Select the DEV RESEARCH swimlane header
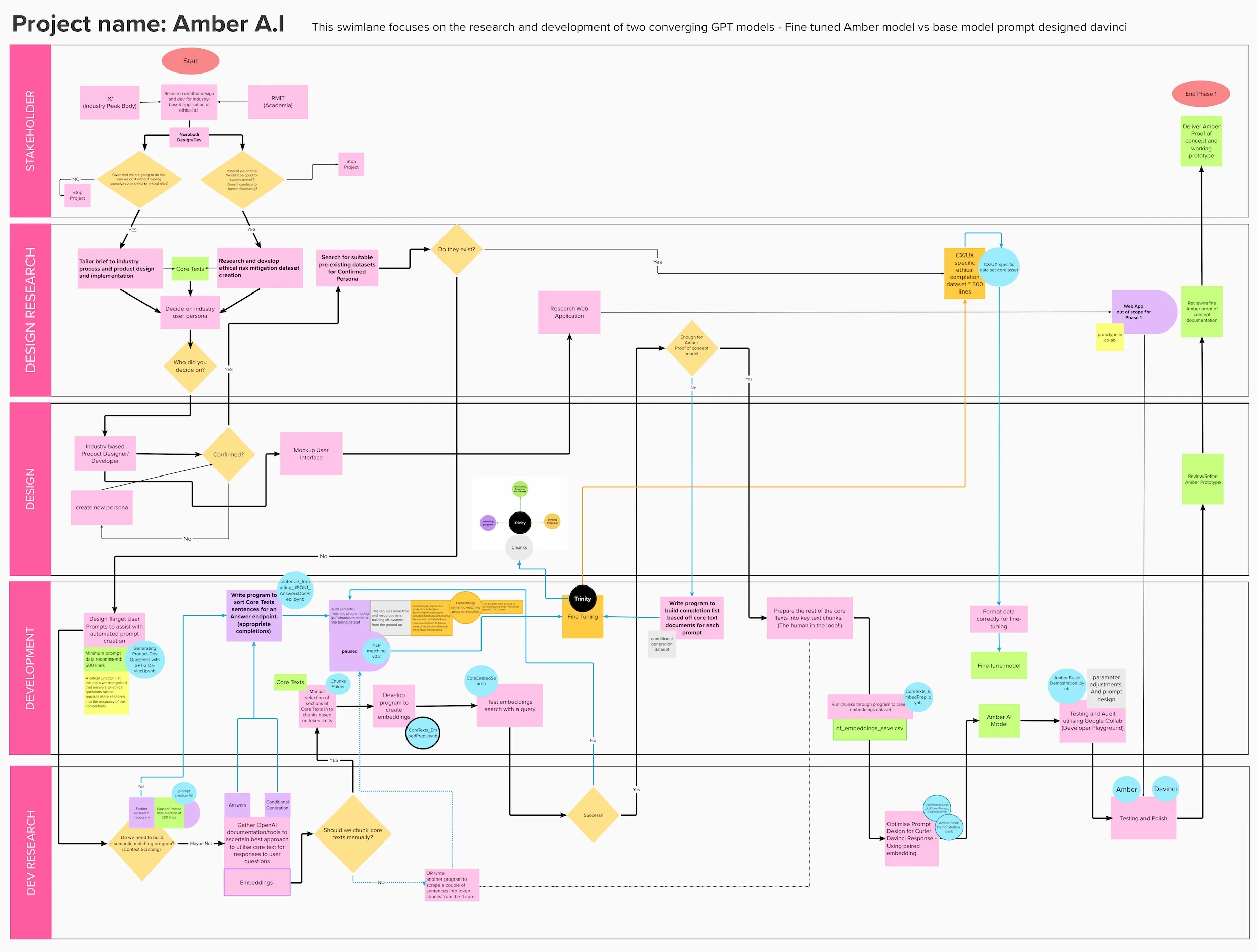1257x952 pixels. (x=30, y=852)
